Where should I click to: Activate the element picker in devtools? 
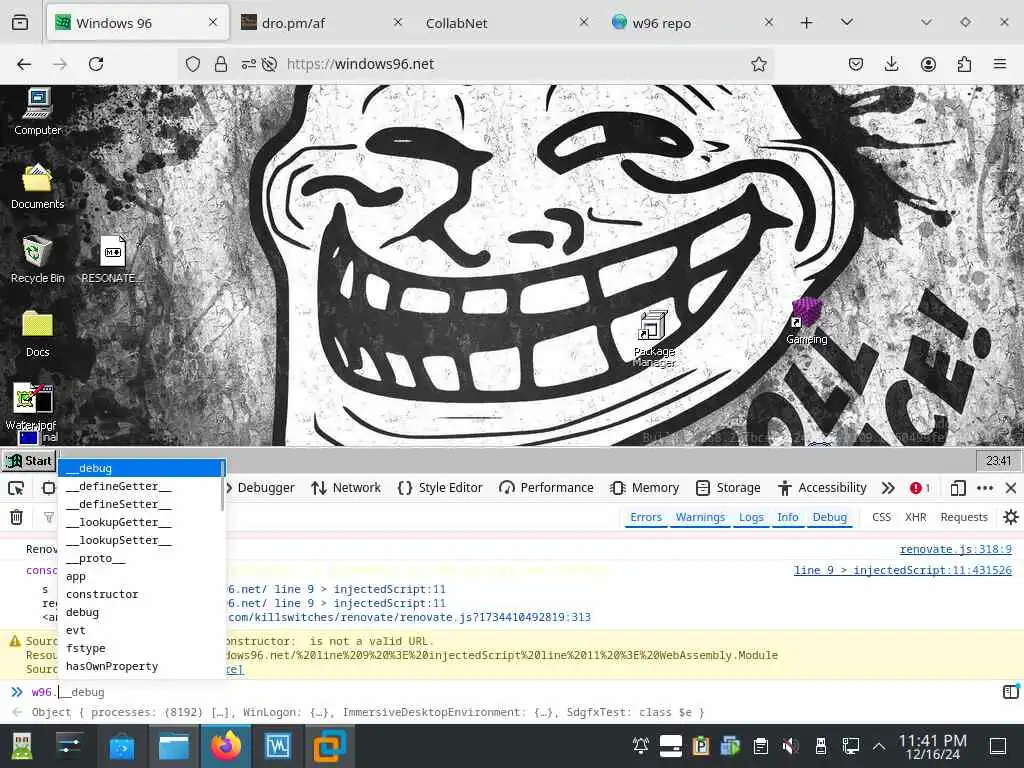16,488
